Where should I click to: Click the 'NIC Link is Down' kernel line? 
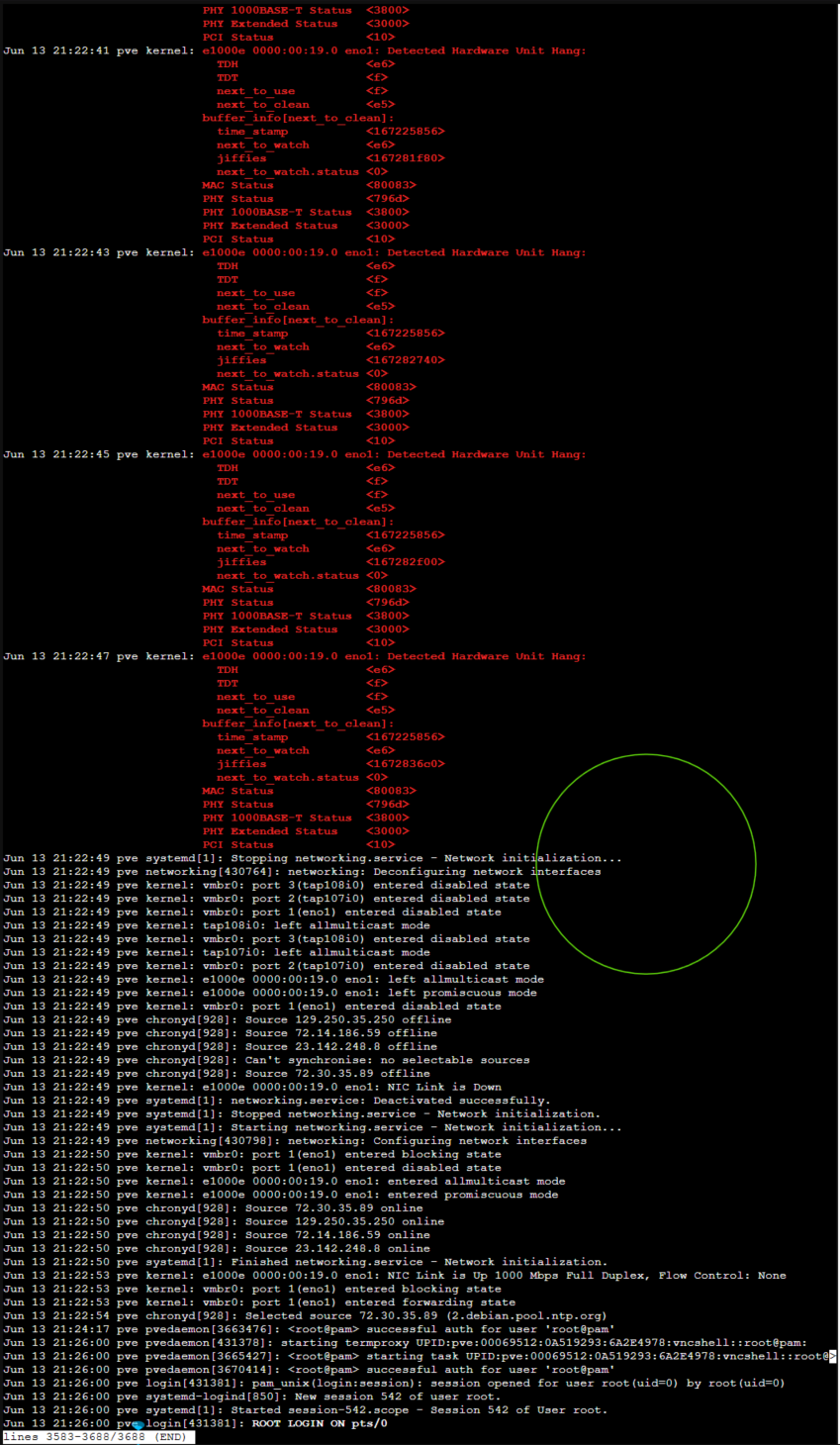tap(252, 1087)
